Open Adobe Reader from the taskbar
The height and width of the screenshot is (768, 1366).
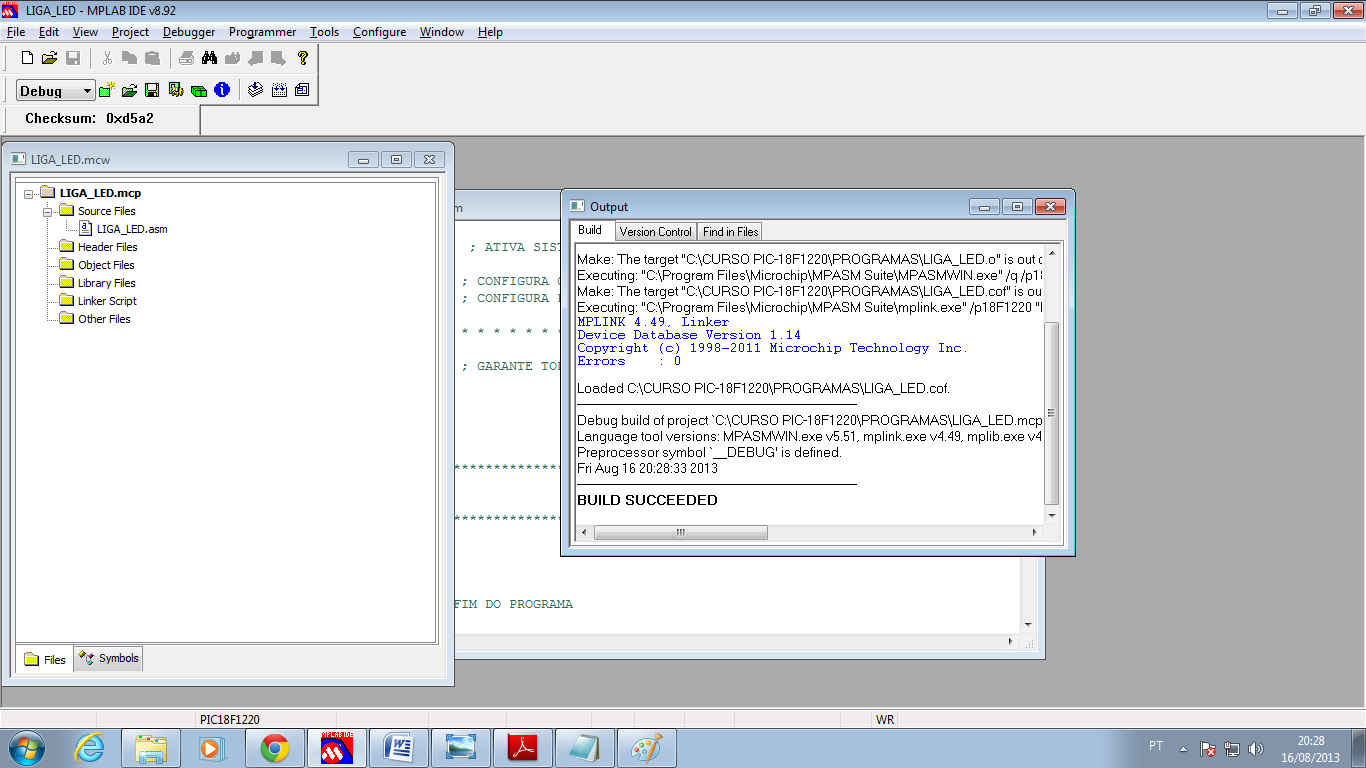click(x=523, y=748)
